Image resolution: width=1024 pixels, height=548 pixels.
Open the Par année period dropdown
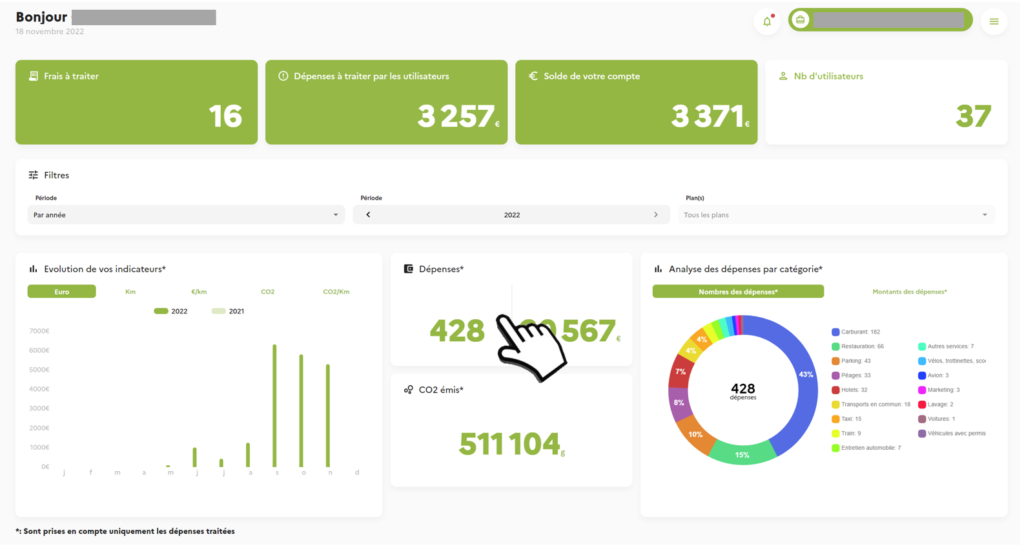(x=186, y=215)
